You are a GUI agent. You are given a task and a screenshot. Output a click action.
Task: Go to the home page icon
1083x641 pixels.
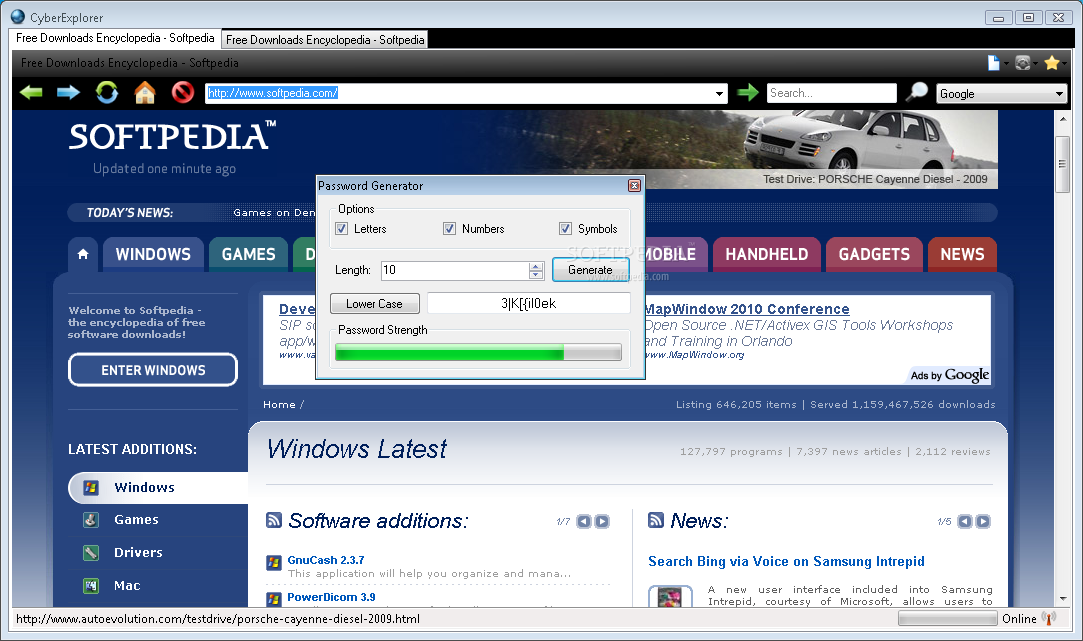144,92
